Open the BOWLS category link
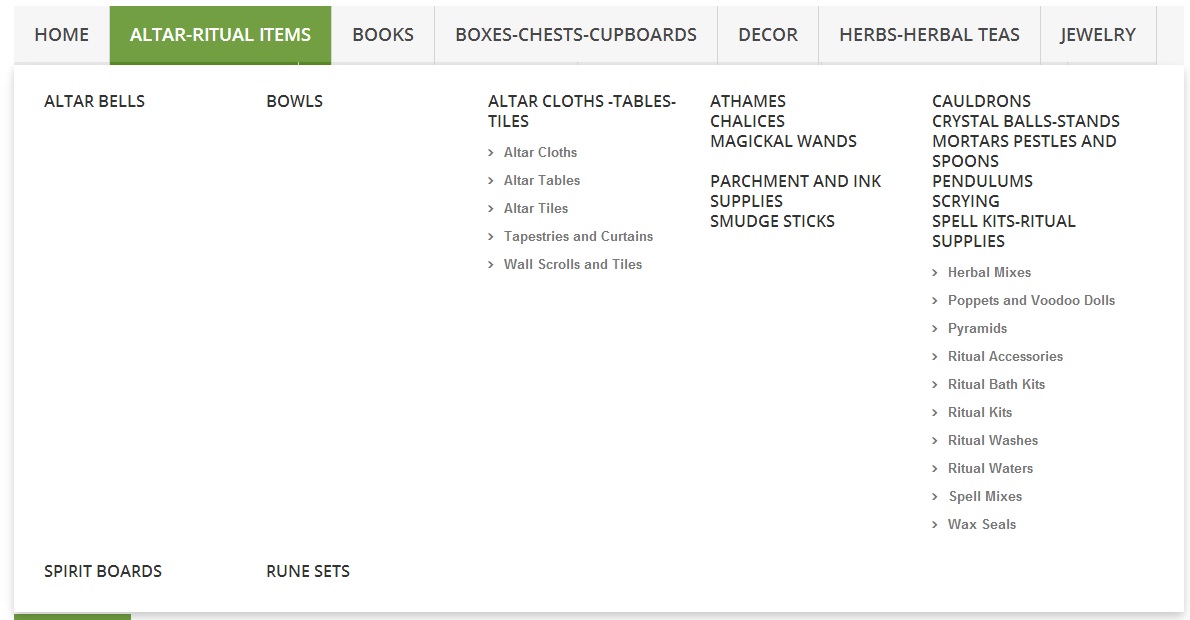This screenshot has width=1190, height=620. [294, 101]
